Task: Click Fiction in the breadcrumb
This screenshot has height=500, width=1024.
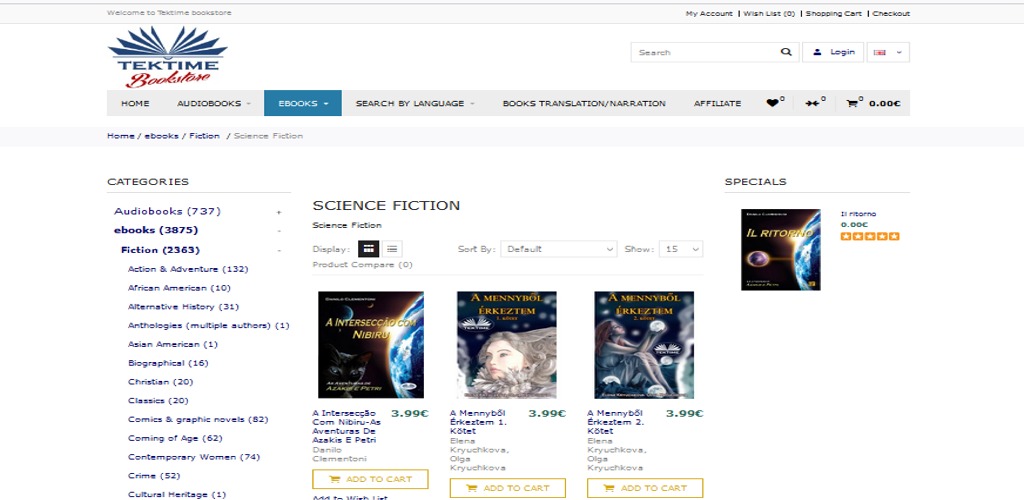Action: point(204,136)
